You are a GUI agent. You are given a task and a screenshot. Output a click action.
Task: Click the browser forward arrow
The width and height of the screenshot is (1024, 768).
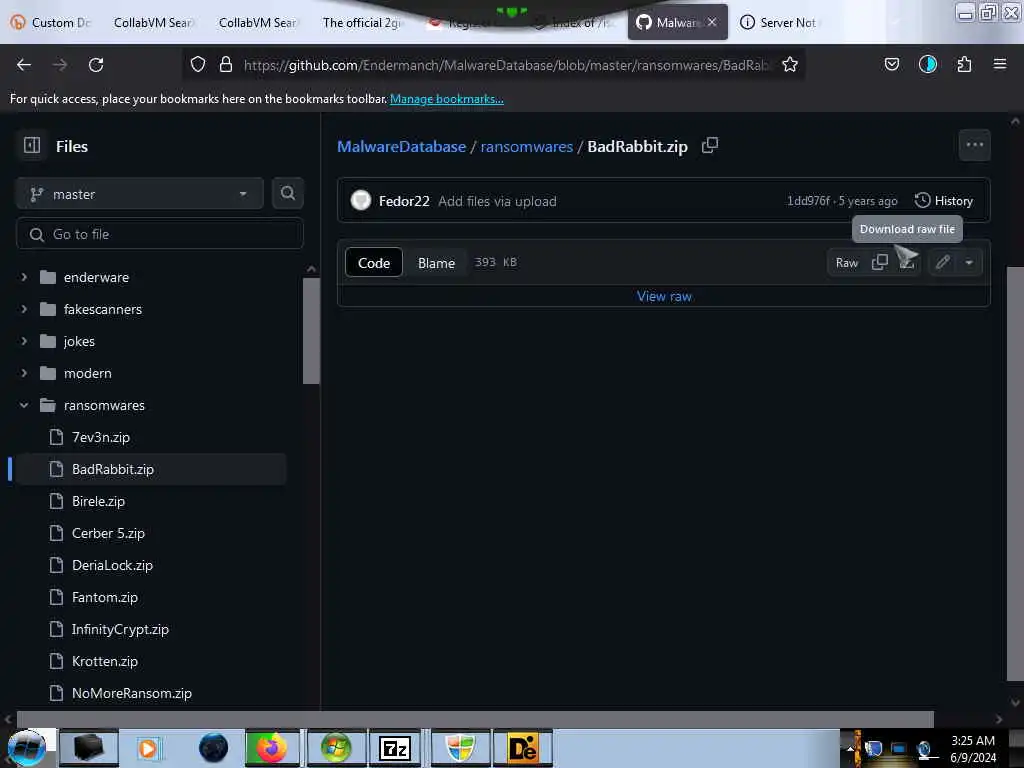[x=60, y=65]
